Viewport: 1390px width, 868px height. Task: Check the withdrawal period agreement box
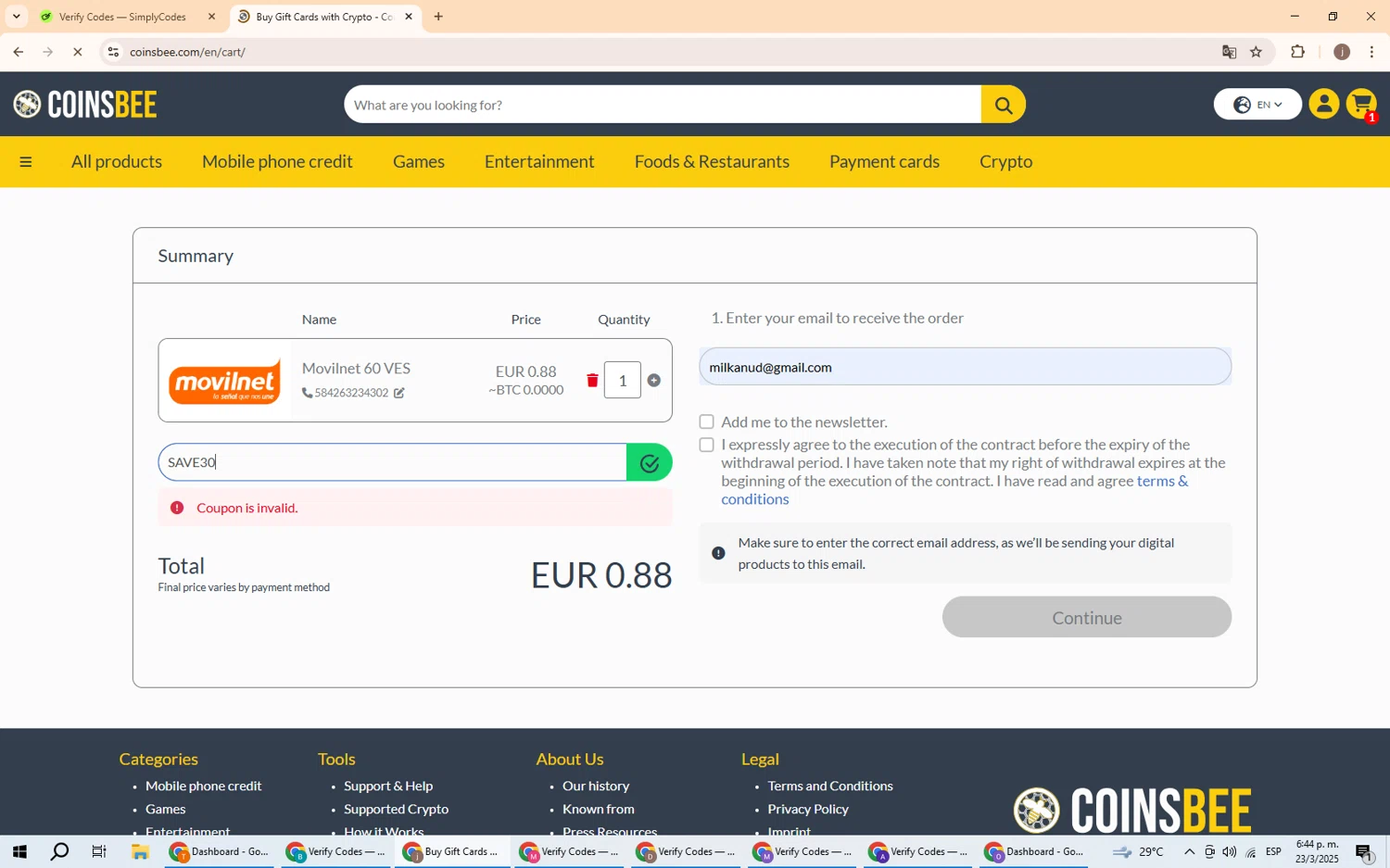point(707,446)
